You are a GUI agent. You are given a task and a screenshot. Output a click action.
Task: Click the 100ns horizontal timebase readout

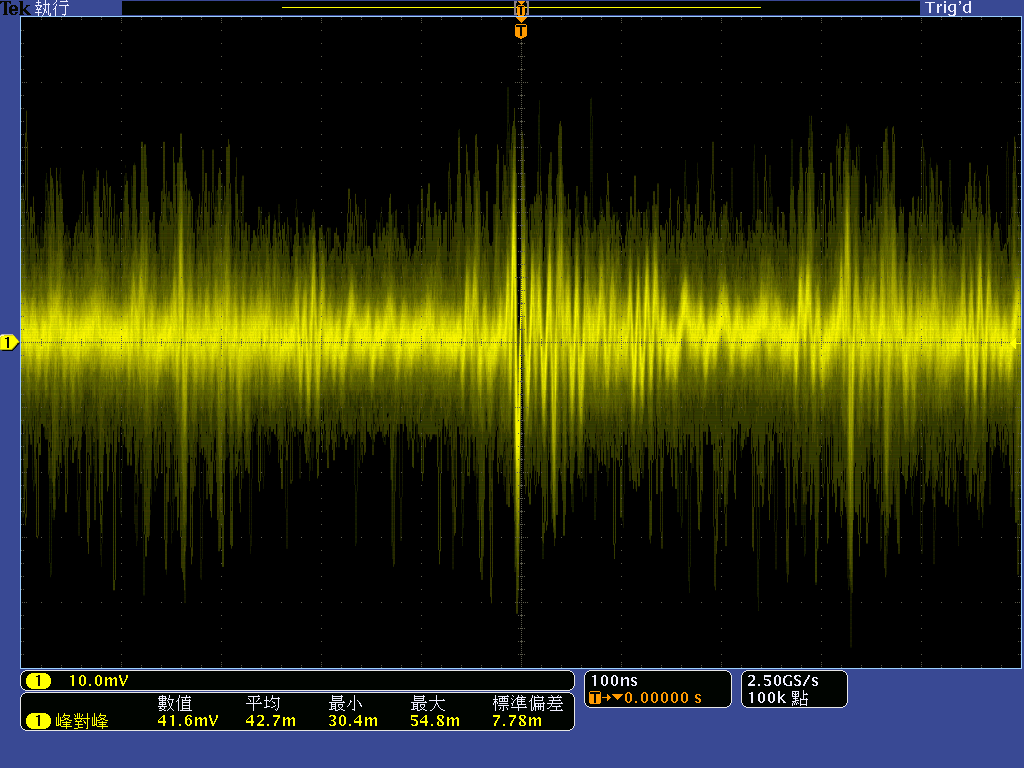tap(614, 681)
